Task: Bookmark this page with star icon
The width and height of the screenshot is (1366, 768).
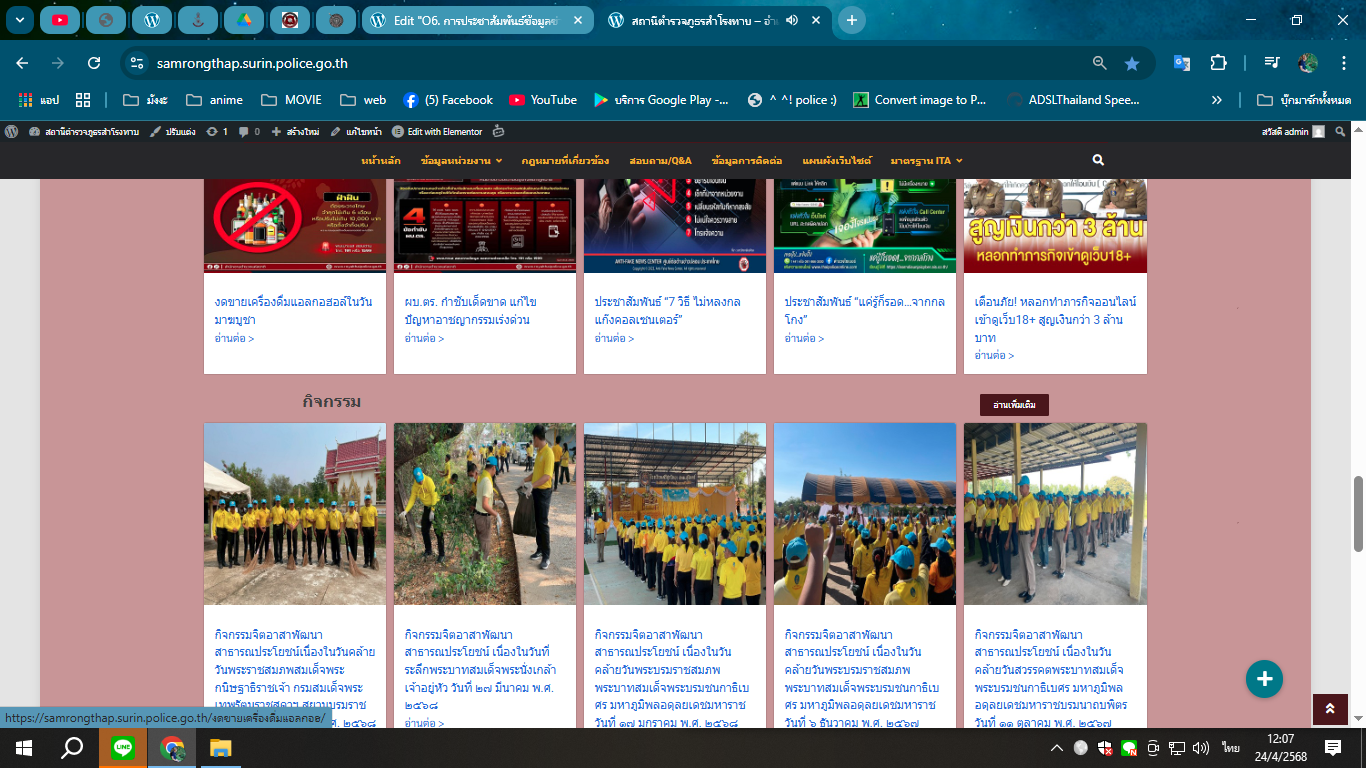Action: [1131, 63]
